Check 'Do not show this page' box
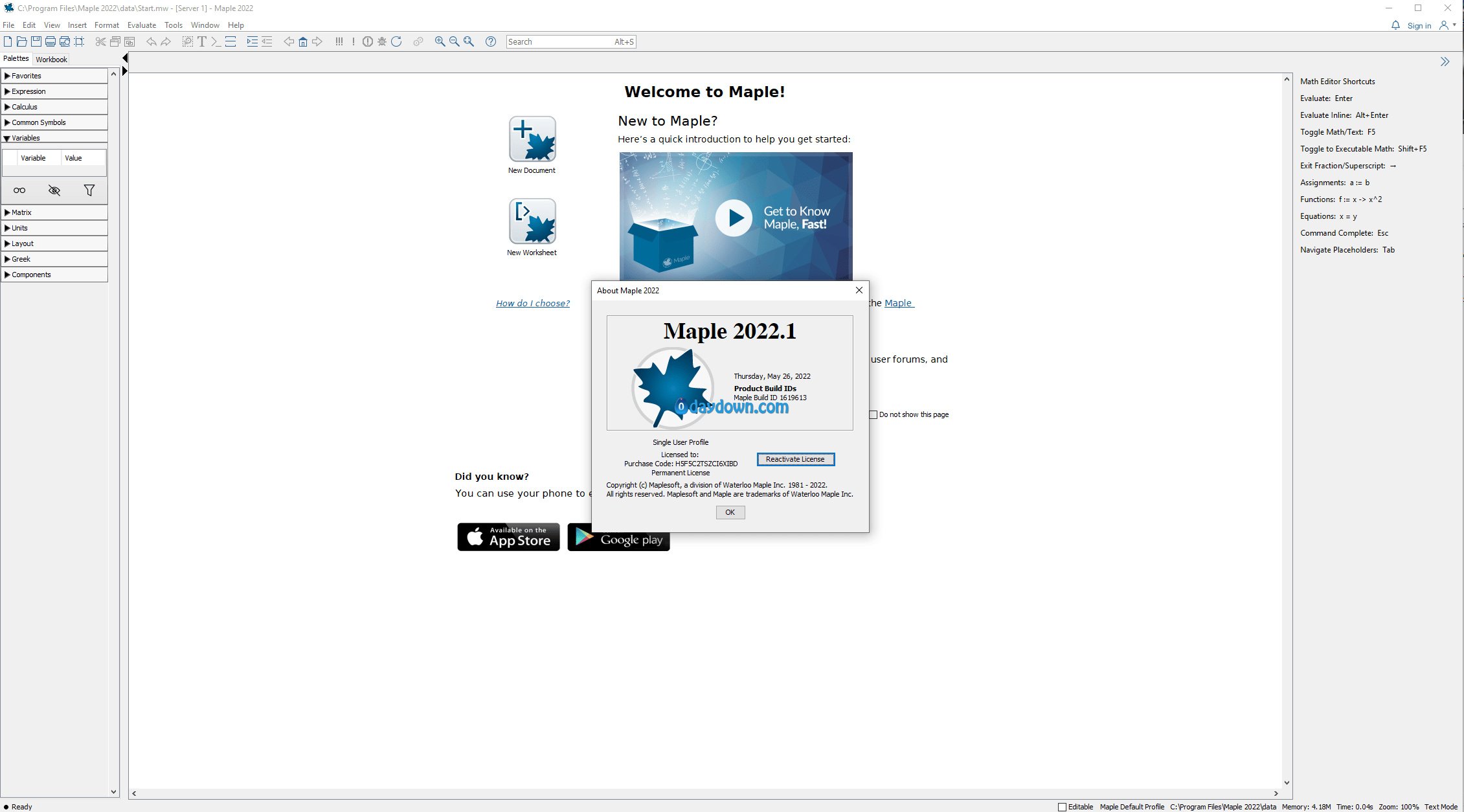The width and height of the screenshot is (1464, 812). pos(873,414)
